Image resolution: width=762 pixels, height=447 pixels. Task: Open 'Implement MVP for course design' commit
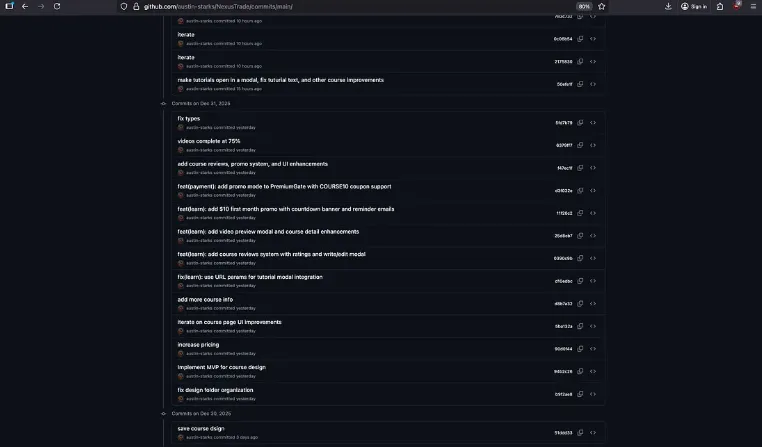point(222,367)
